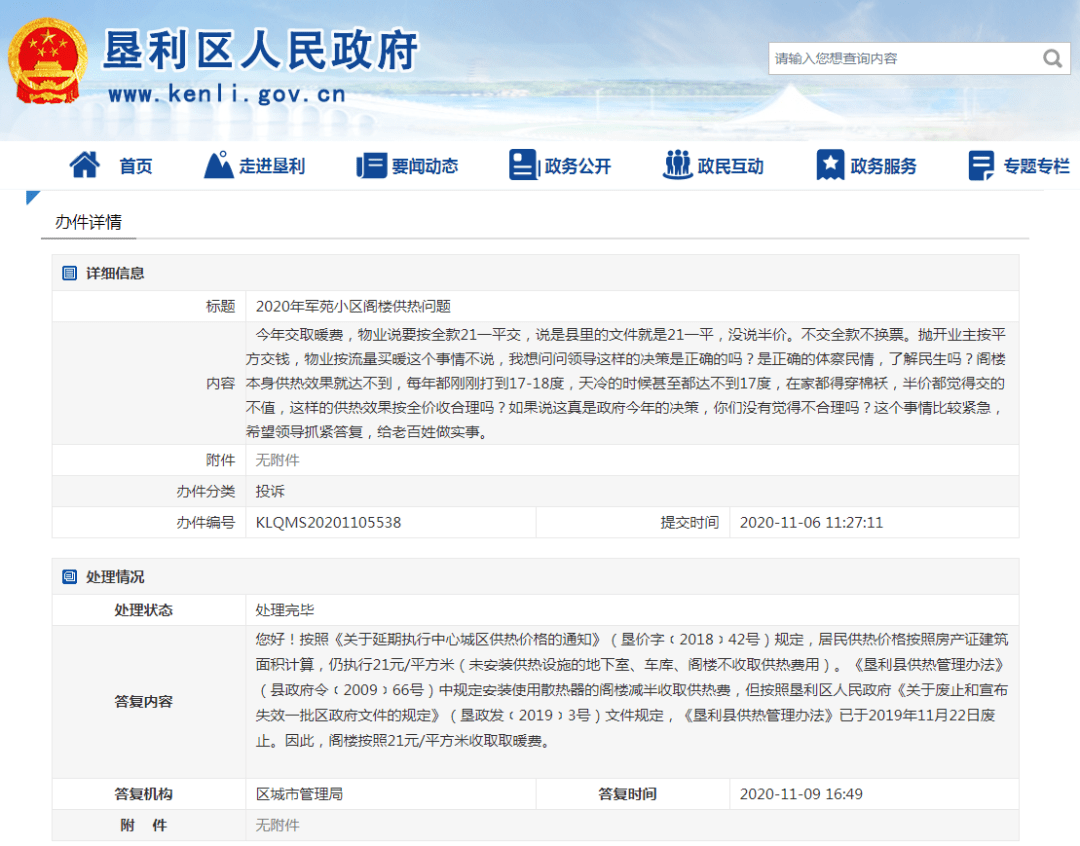Viewport: 1080px width, 846px height.
Task: Click the case number KLQMS20201105538
Action: tap(328, 522)
